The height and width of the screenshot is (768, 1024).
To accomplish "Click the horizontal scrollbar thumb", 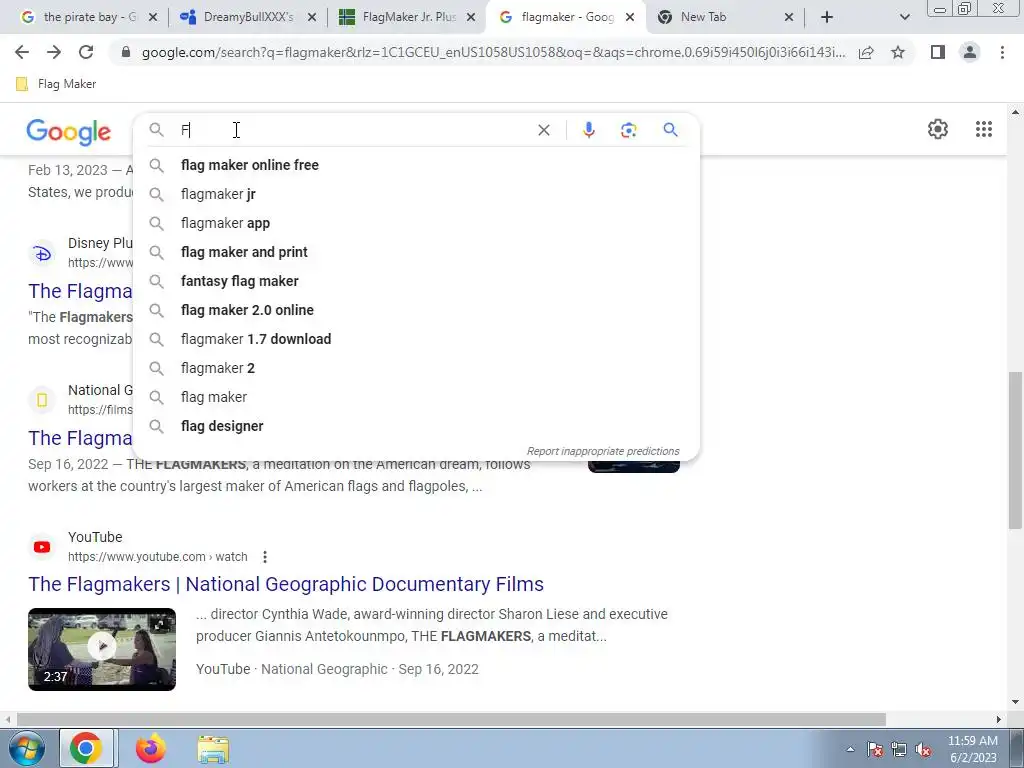I will click(x=451, y=720).
